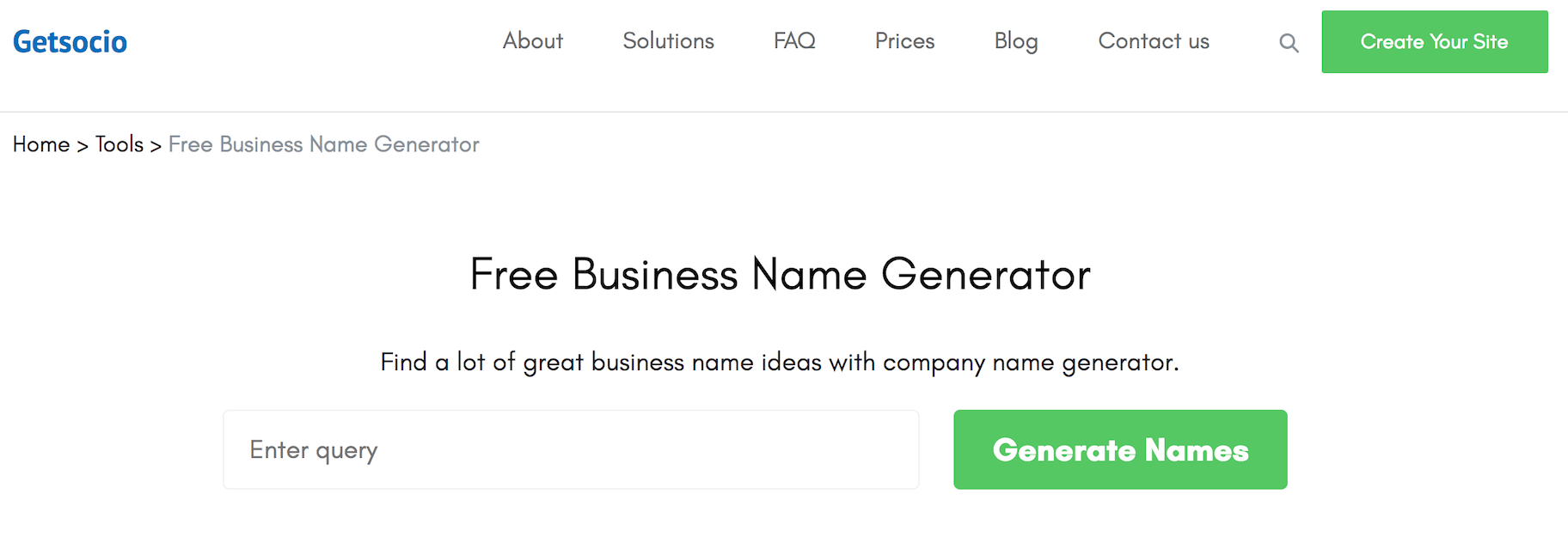Click the grey Free Business Name Generator breadcrumb
This screenshot has height=555, width=1568.
[323, 144]
